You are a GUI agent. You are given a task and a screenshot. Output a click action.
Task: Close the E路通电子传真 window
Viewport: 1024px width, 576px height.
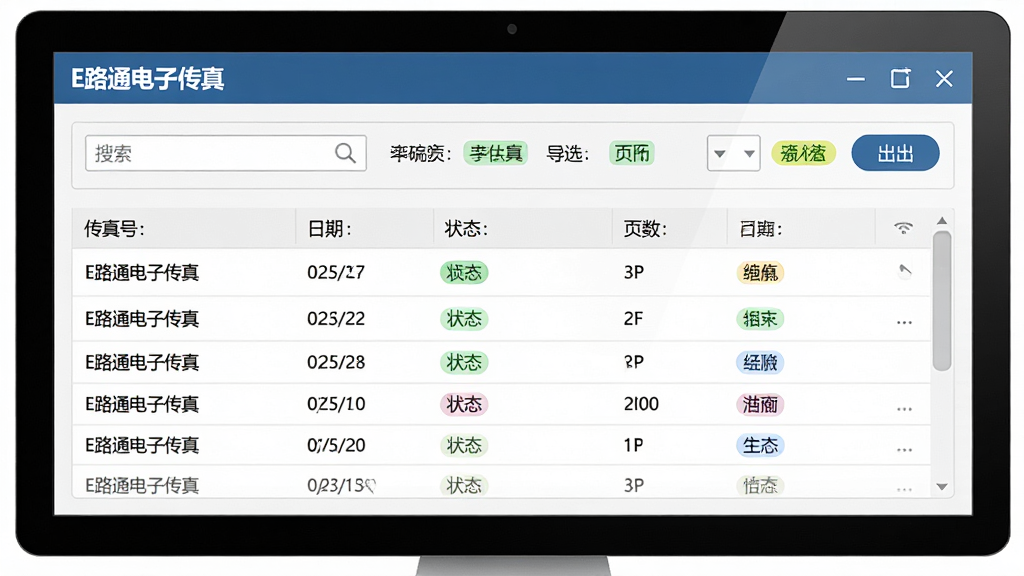[x=944, y=79]
